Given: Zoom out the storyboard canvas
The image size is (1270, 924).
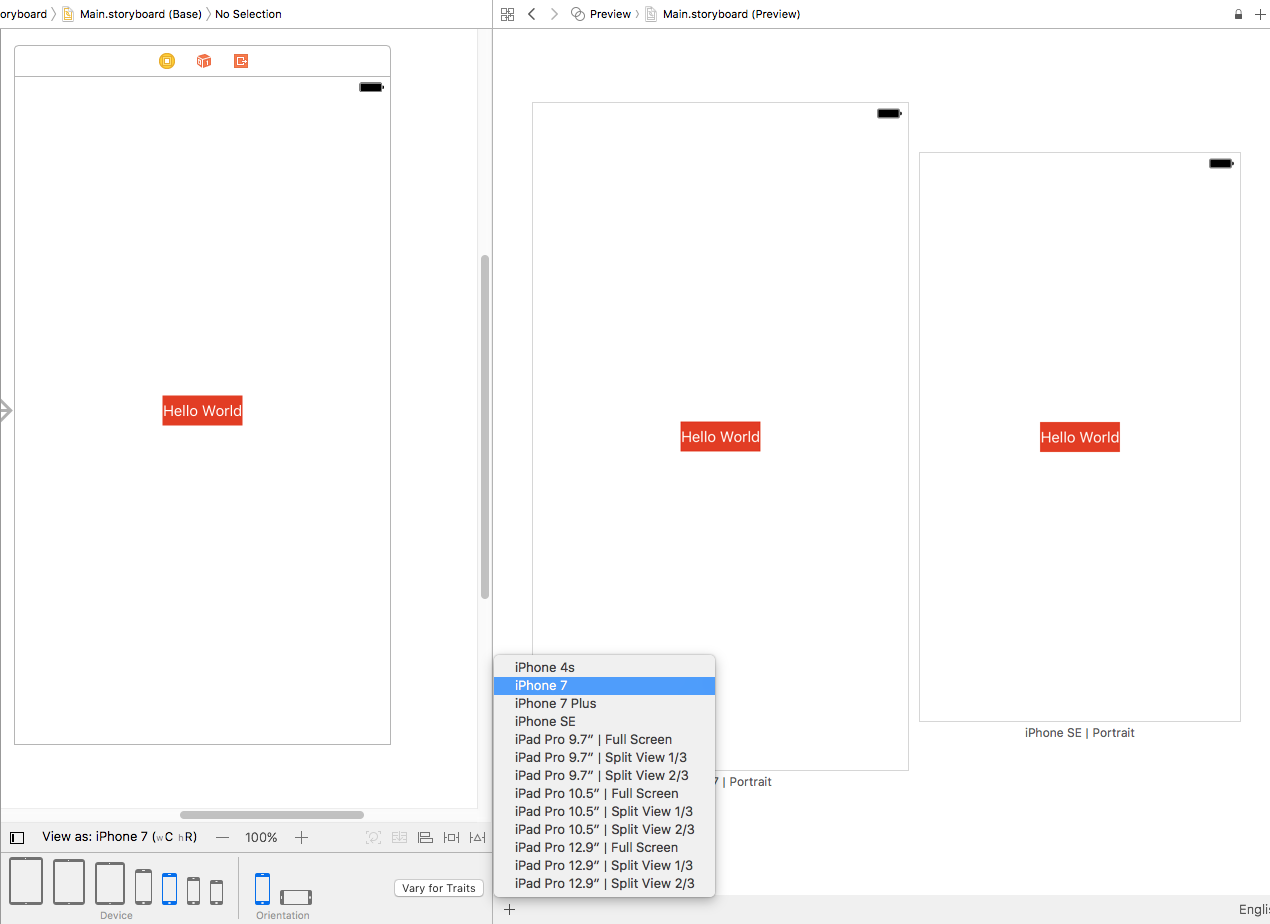Looking at the screenshot, I should click(x=222, y=837).
